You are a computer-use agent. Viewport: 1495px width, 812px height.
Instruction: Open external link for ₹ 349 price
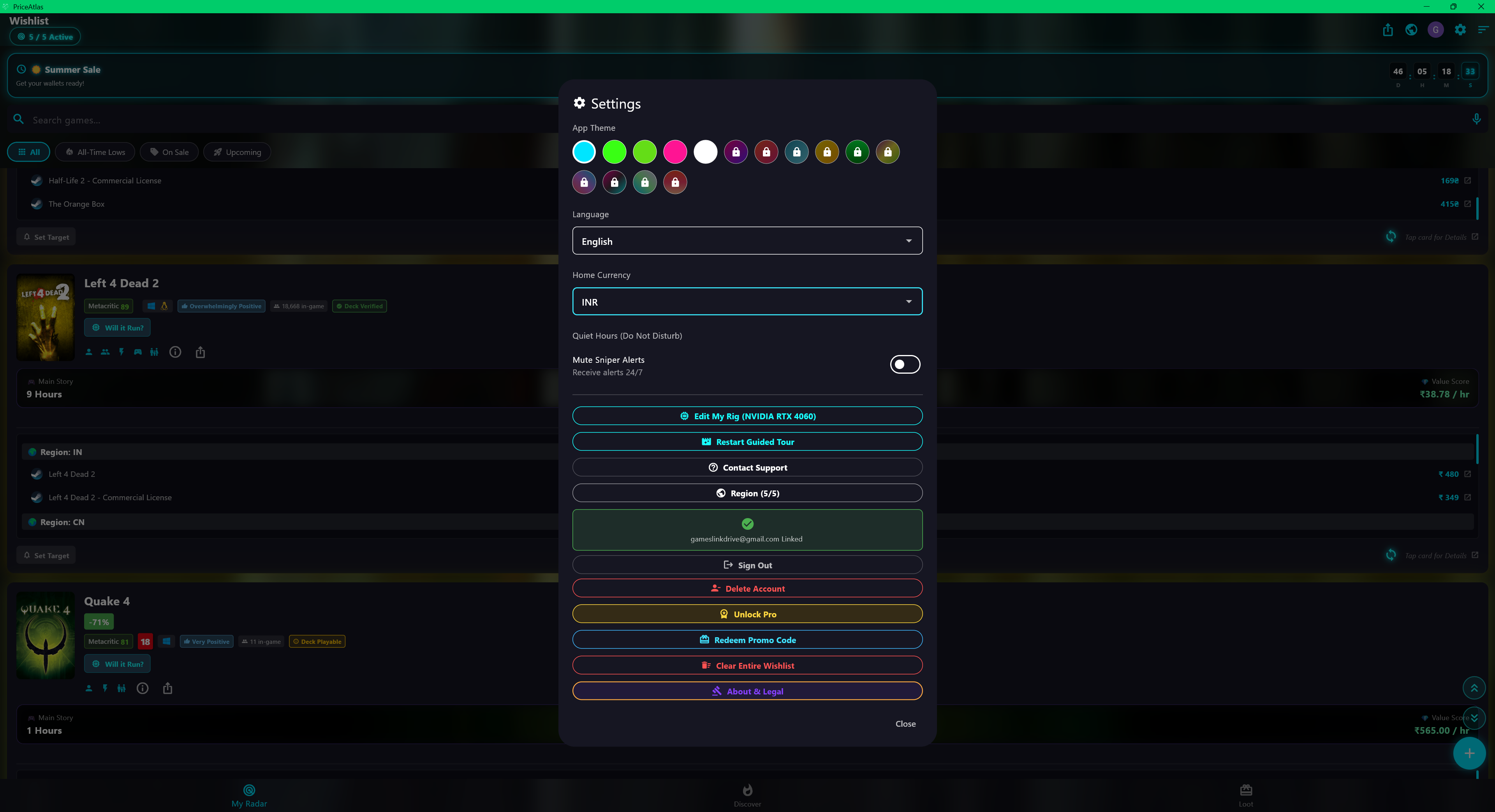pyautogui.click(x=1468, y=497)
